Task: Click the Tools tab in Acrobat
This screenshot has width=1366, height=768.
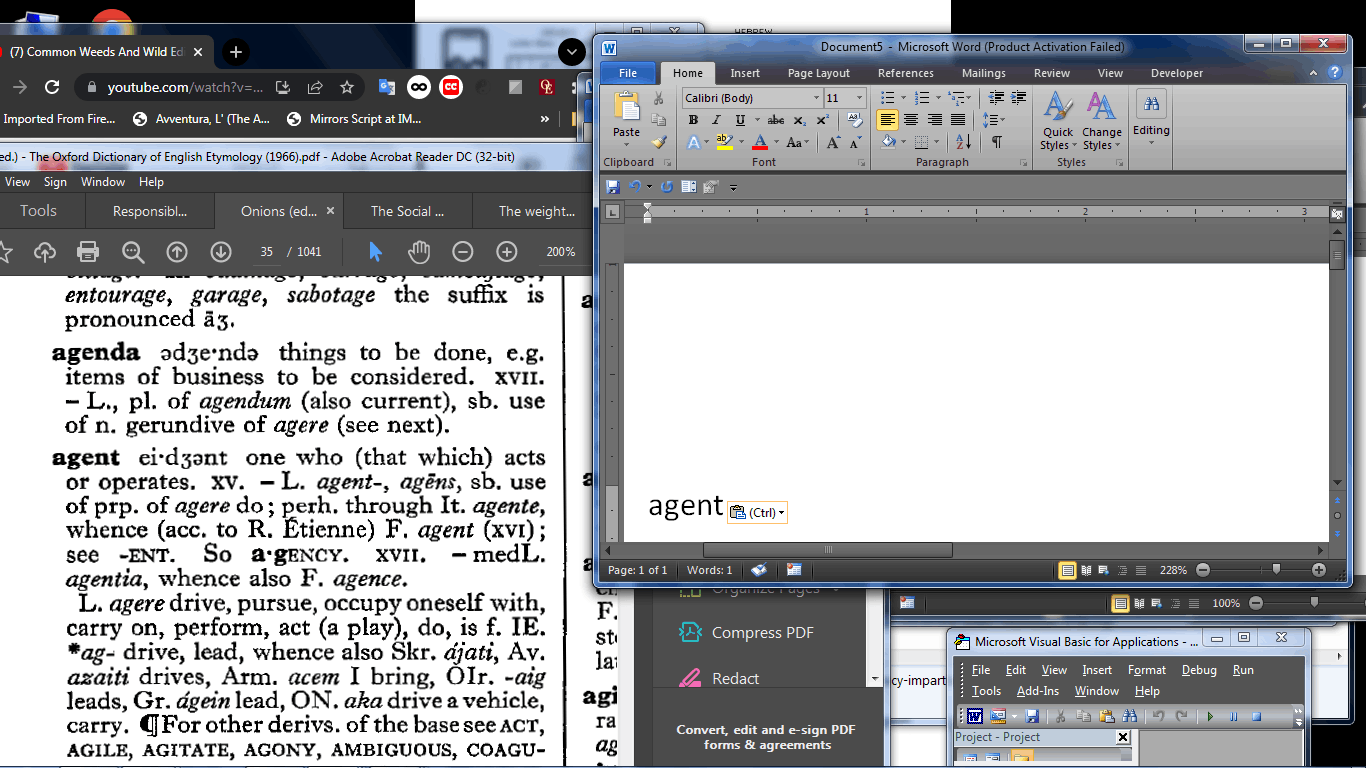Action: (x=38, y=211)
